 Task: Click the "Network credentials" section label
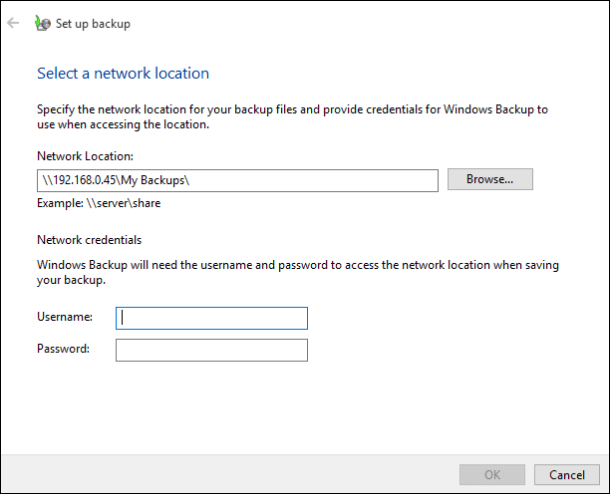pos(89,240)
